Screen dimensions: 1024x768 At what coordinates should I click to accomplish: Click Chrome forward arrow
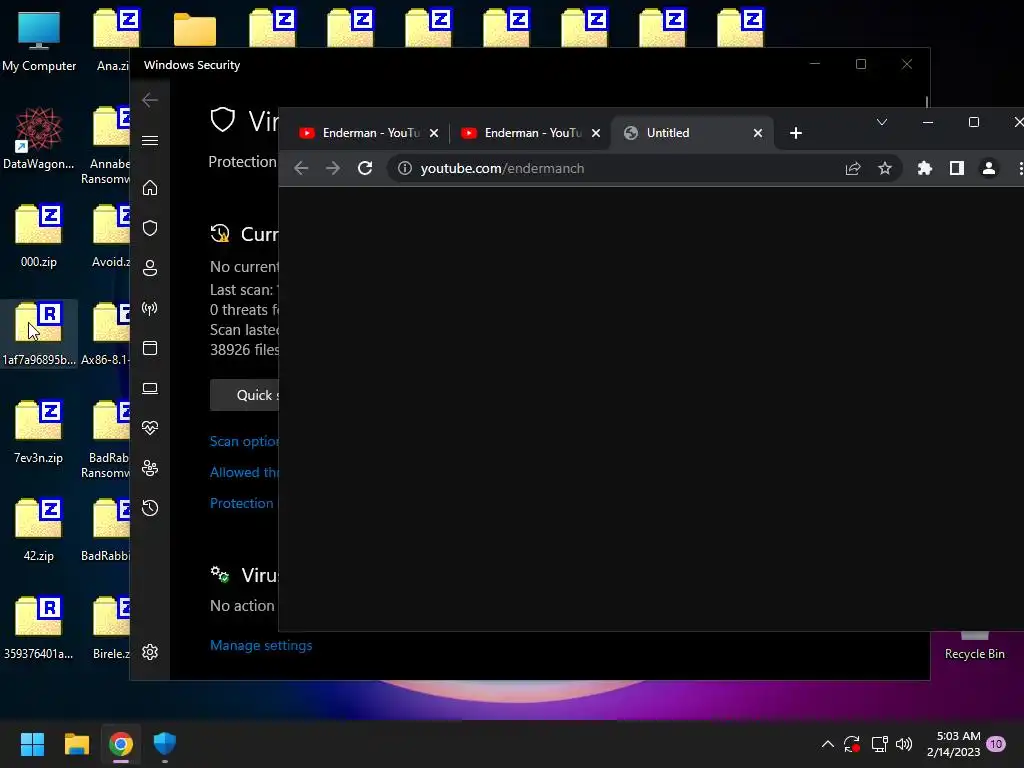point(333,168)
